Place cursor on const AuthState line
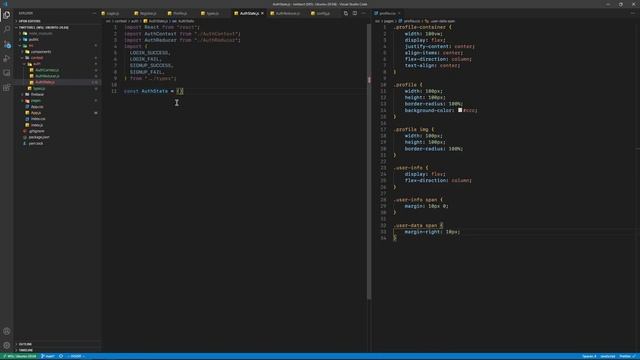This screenshot has height=360, width=640. (153, 91)
